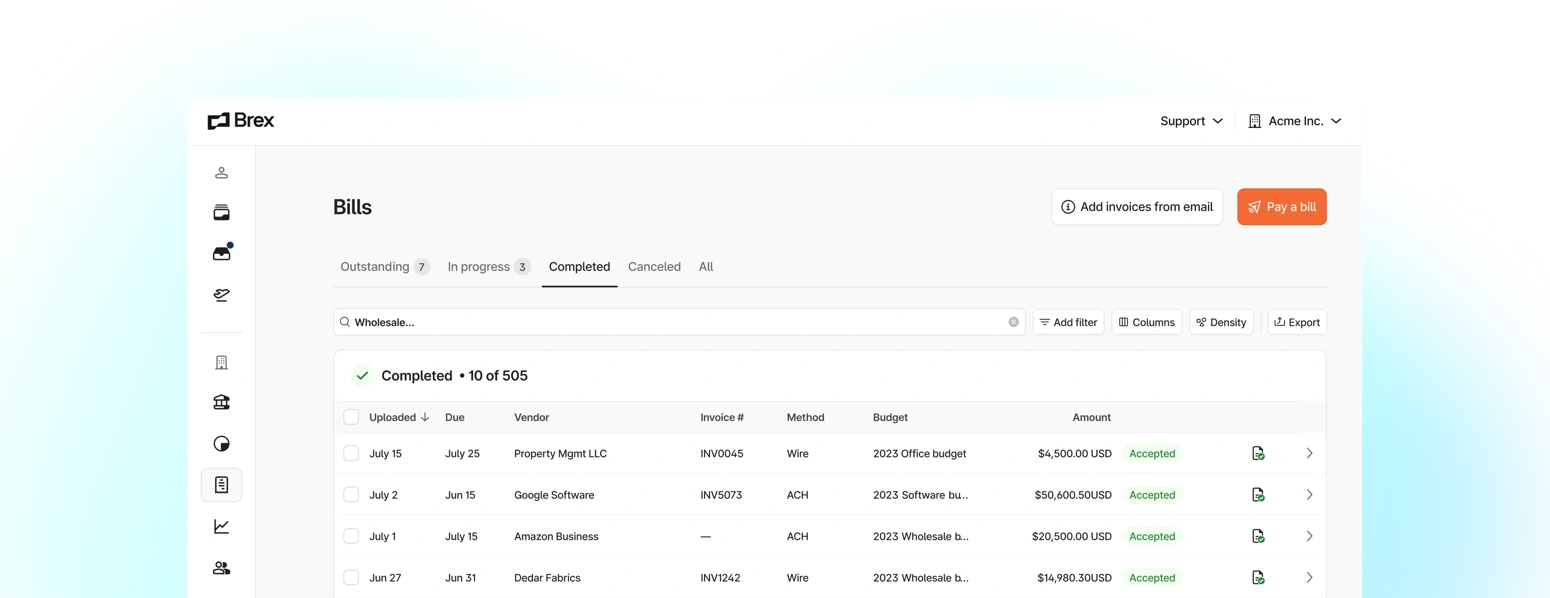The height and width of the screenshot is (598, 1550).
Task: Click the Invoice # column header
Action: click(x=722, y=417)
